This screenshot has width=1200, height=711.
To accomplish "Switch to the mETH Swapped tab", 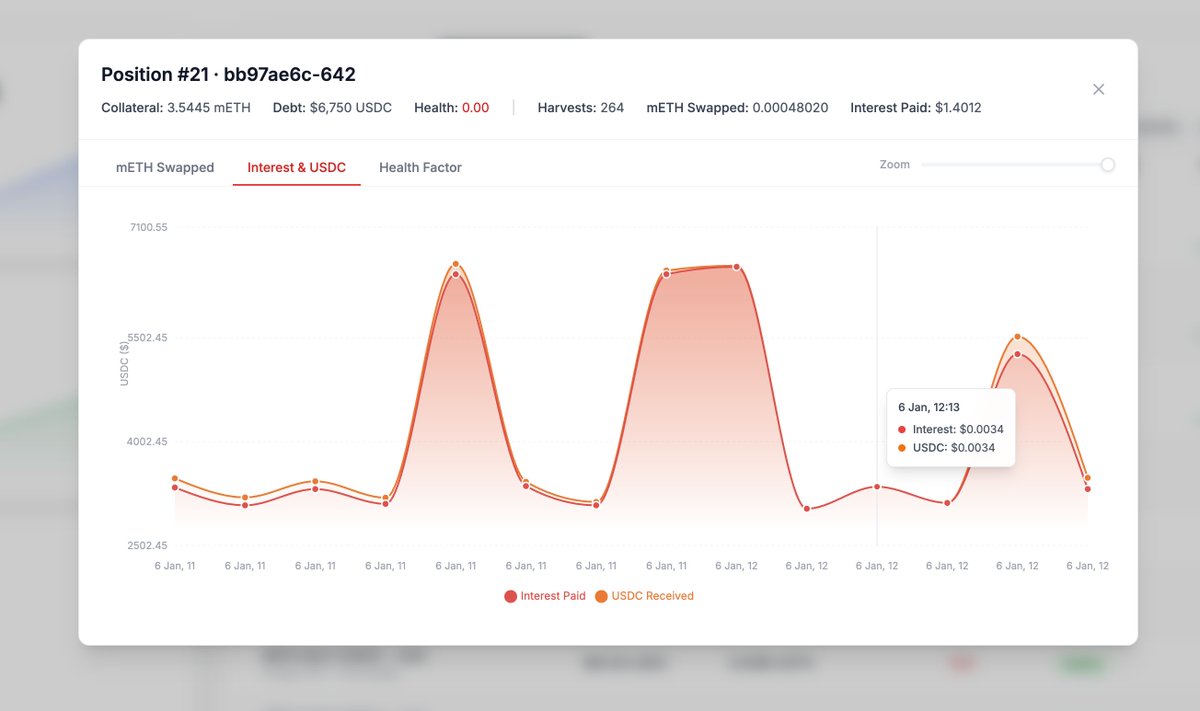I will 165,167.
